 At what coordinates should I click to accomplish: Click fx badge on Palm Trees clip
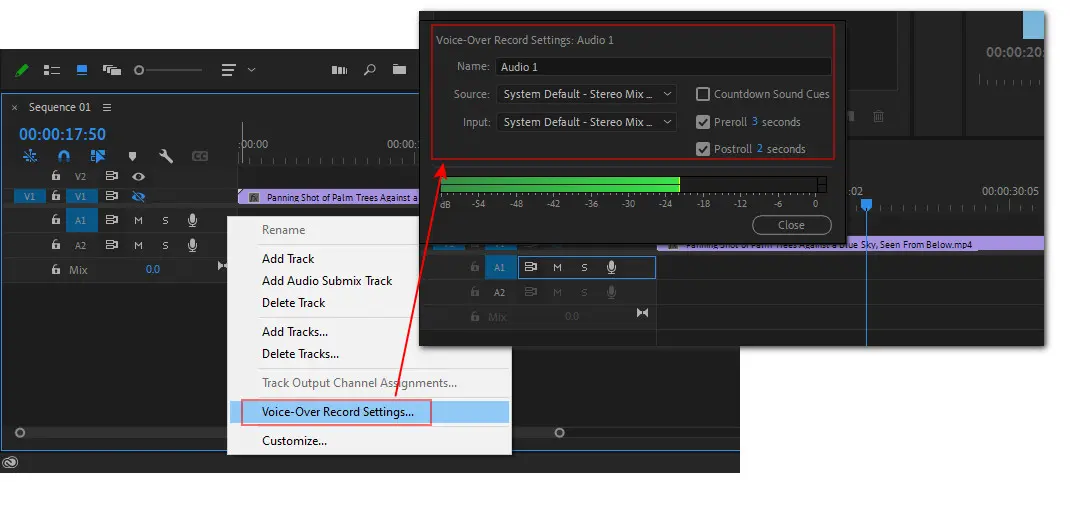(254, 198)
